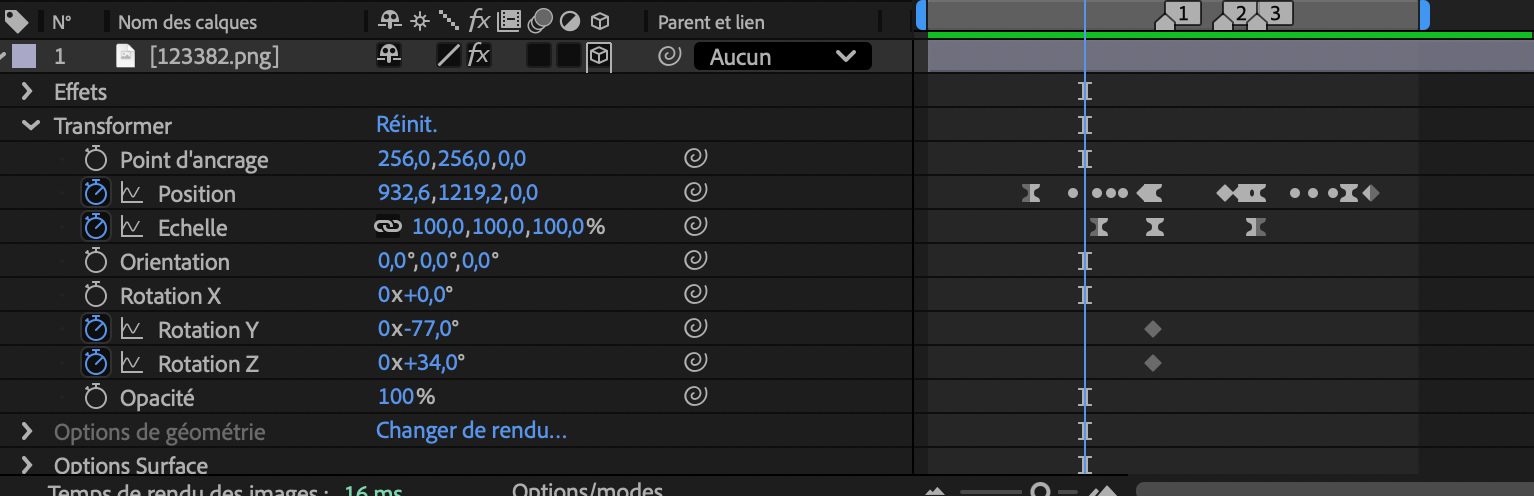Enable stopwatch for Point d'ancrage
This screenshot has width=1534, height=496.
pyautogui.click(x=95, y=159)
